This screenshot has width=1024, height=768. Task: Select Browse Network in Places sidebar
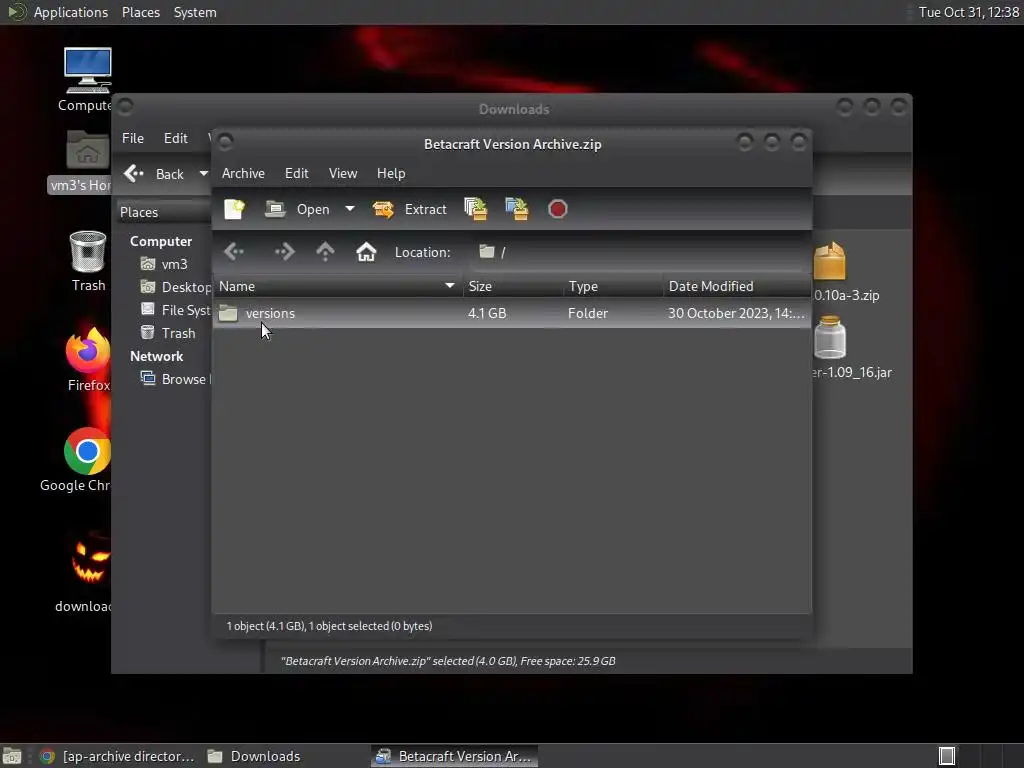pyautogui.click(x=175, y=379)
